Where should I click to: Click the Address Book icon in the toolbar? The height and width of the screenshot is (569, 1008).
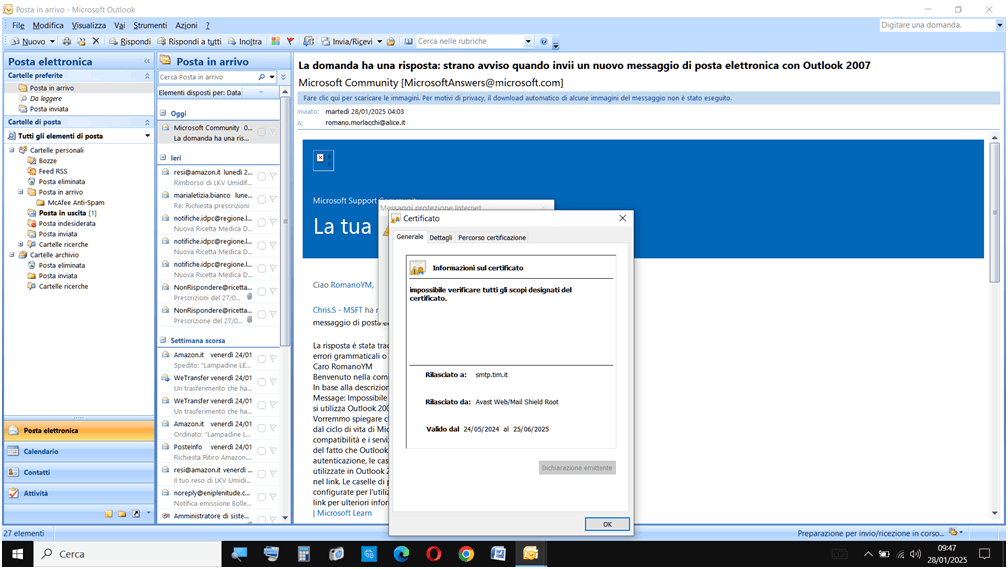coord(408,41)
